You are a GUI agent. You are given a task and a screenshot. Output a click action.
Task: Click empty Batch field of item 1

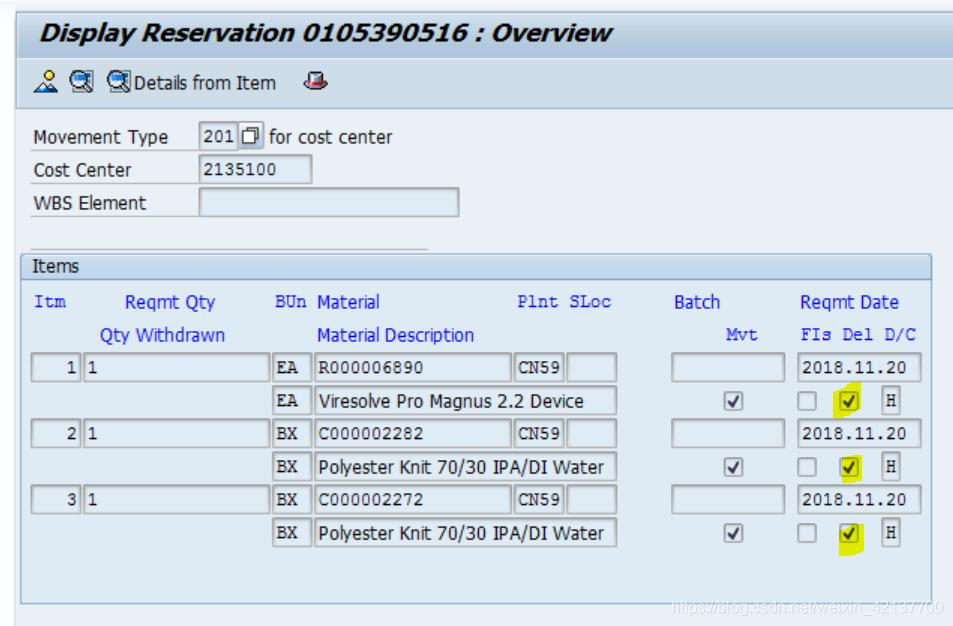[x=728, y=367]
